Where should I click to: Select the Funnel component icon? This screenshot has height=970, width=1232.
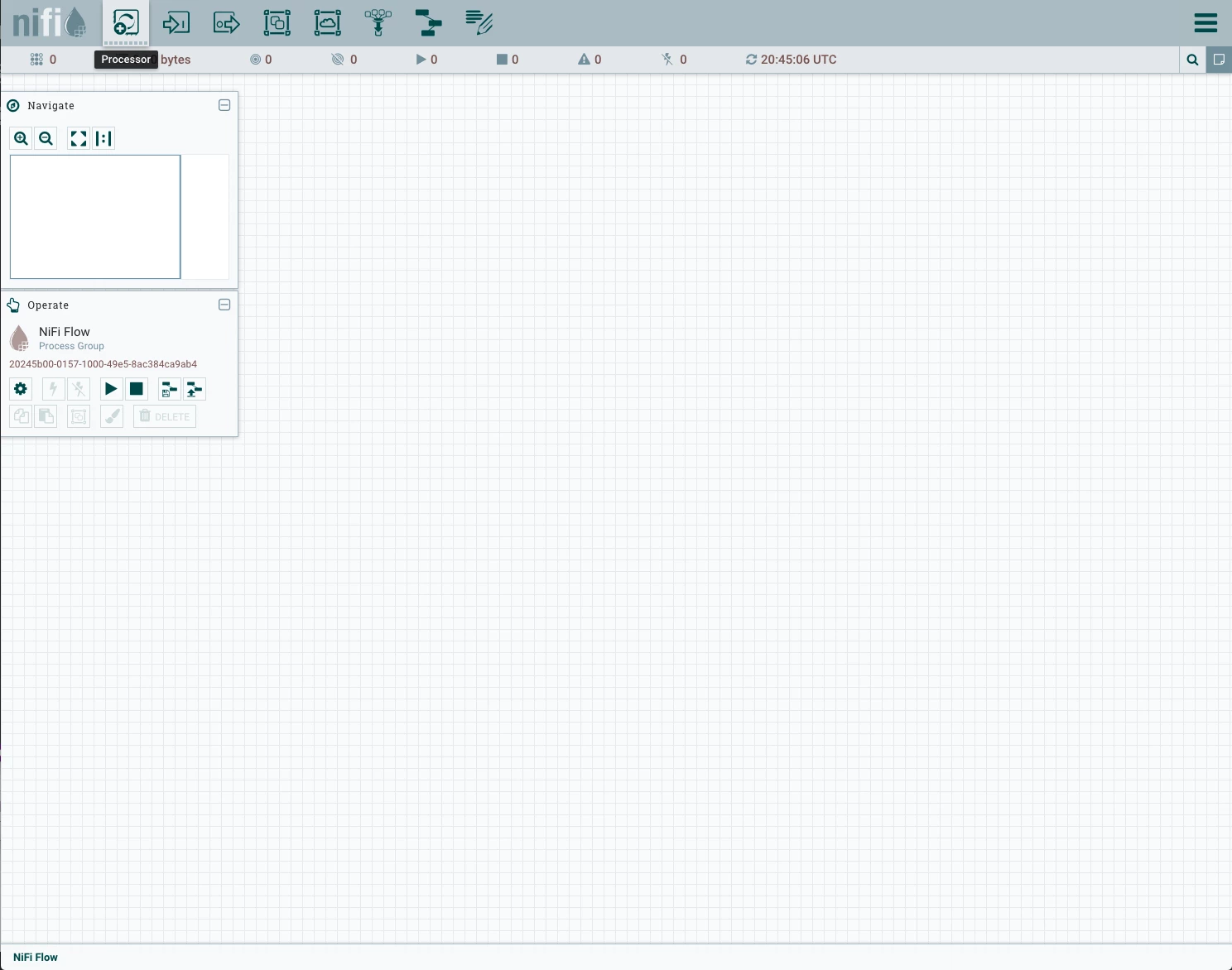click(378, 22)
